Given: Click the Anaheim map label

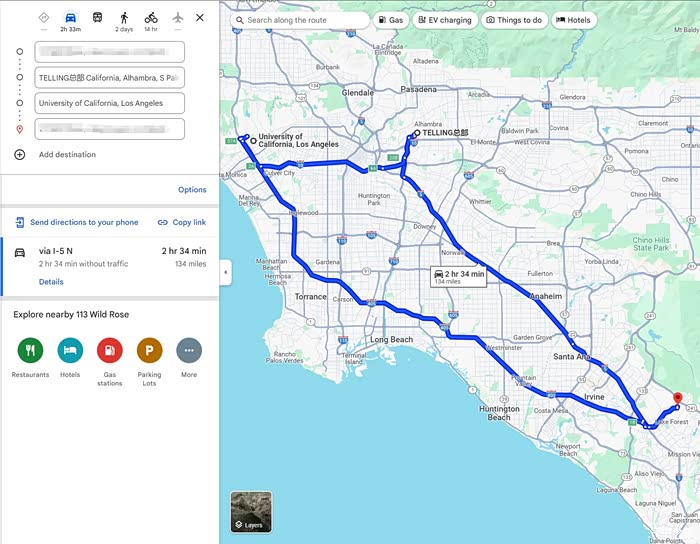Looking at the screenshot, I should 546,296.
